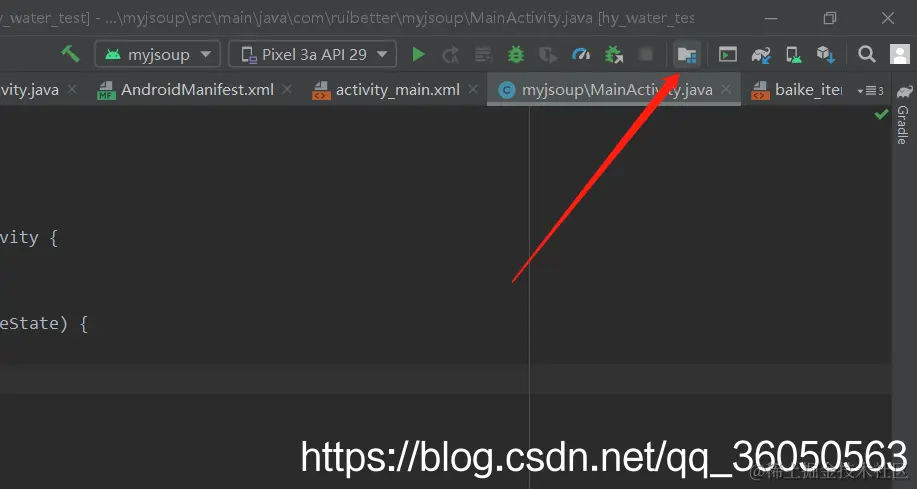917x489 pixels.
Task: Open SDK Manager cube icon
Action: (x=826, y=54)
